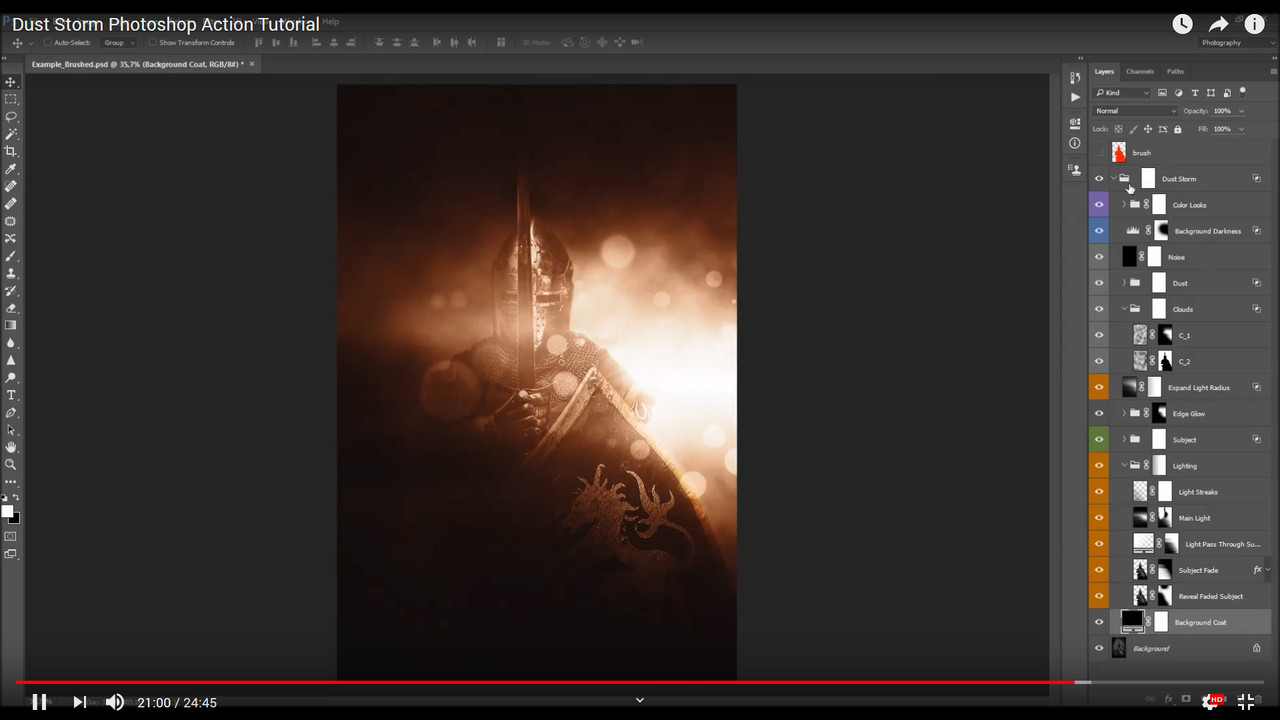Open YouTube Watch Later clock icon
The width and height of the screenshot is (1280, 720).
1182,24
